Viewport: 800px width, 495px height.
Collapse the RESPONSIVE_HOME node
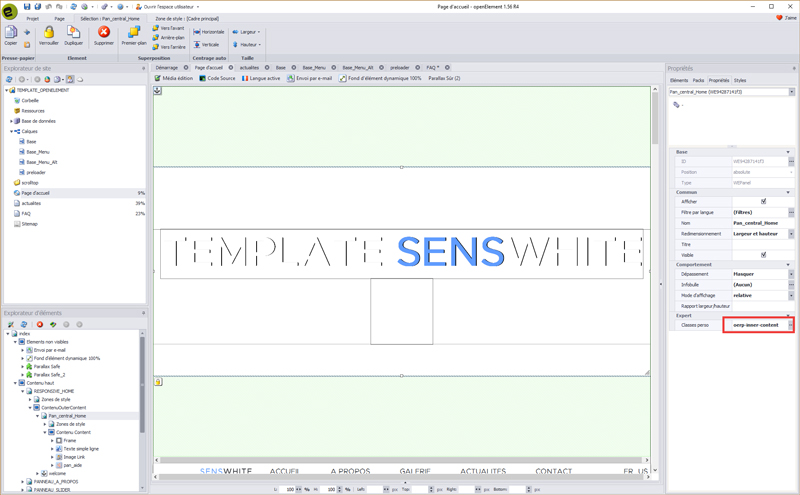point(22,391)
